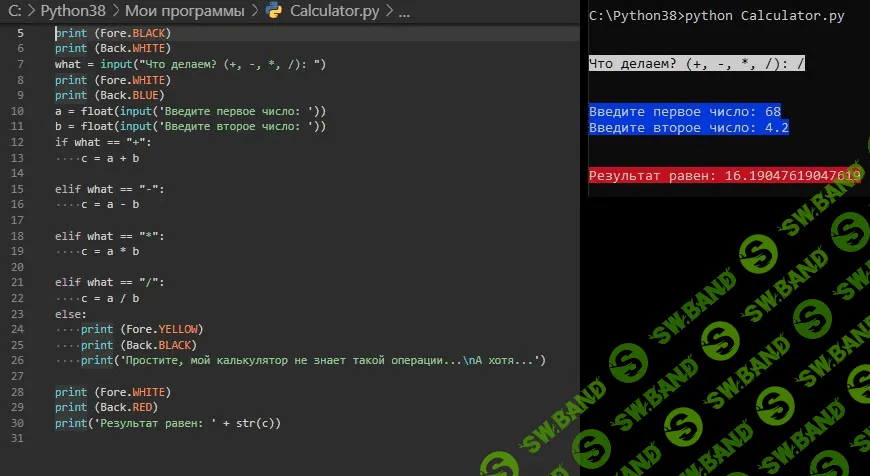Click the print(Back.RED) line
Image resolution: width=870 pixels, height=476 pixels.
[106, 407]
